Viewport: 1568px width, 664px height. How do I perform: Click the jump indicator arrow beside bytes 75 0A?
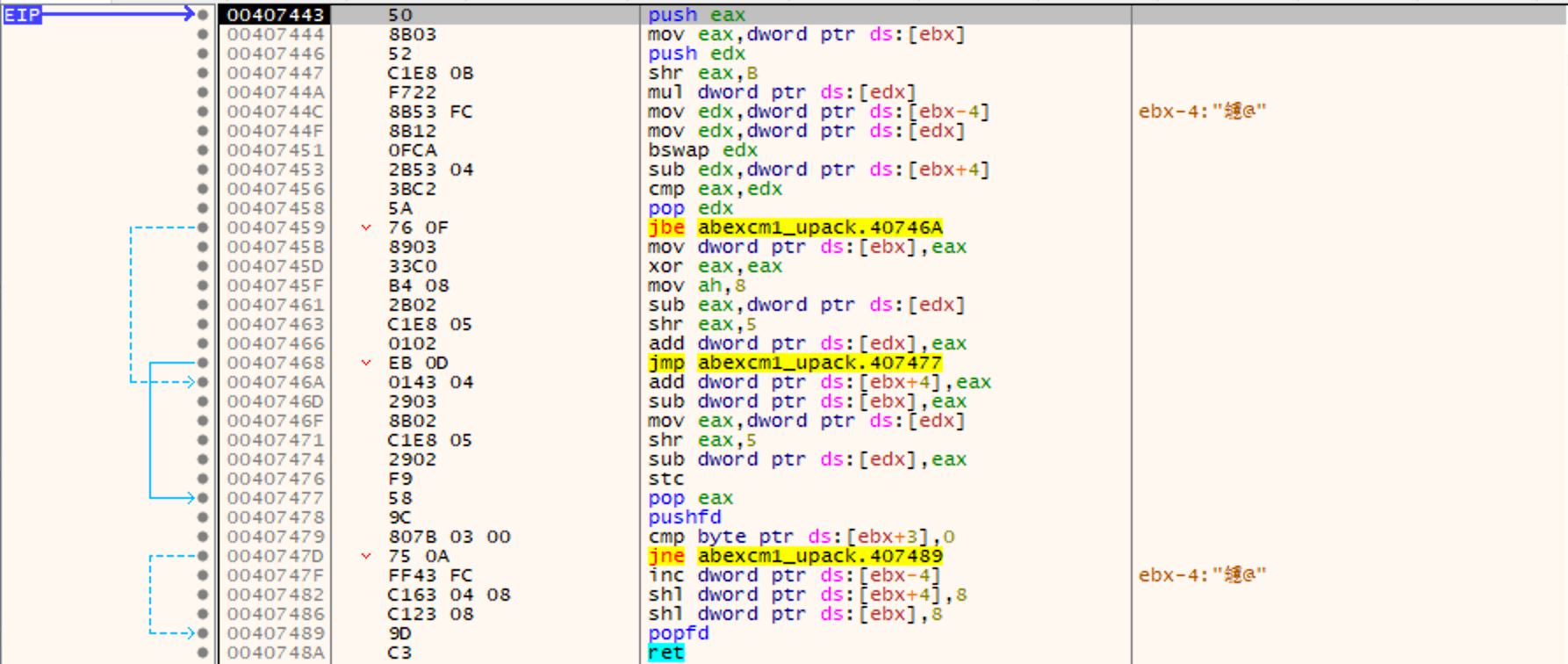click(x=366, y=556)
